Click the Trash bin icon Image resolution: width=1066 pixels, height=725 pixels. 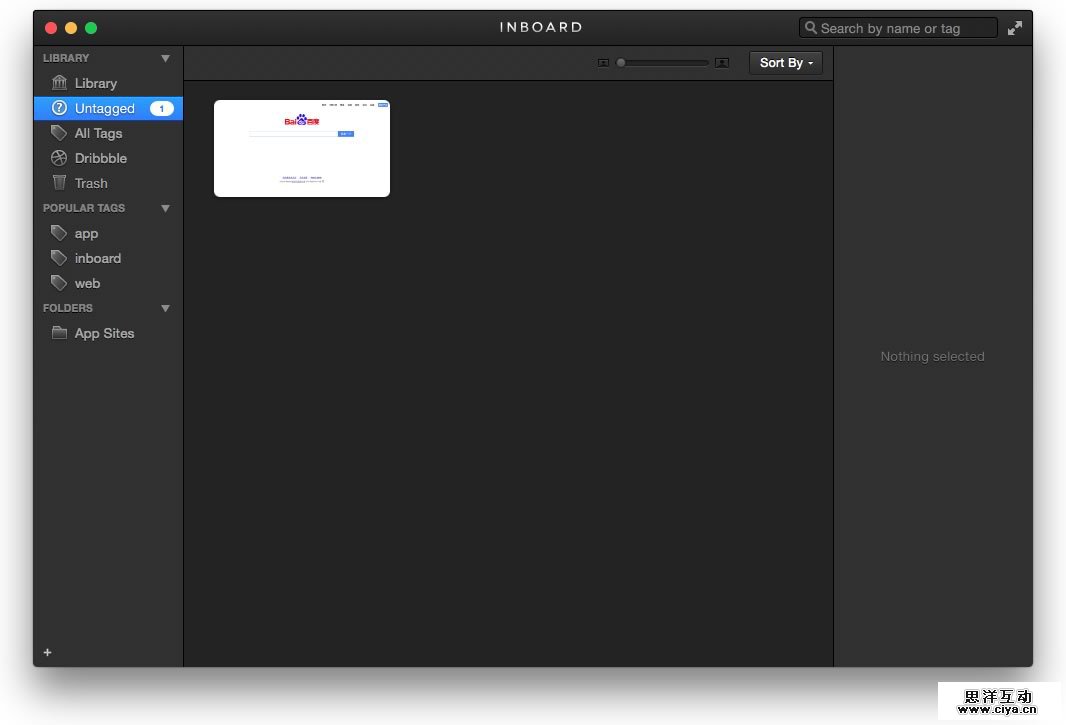pos(59,182)
